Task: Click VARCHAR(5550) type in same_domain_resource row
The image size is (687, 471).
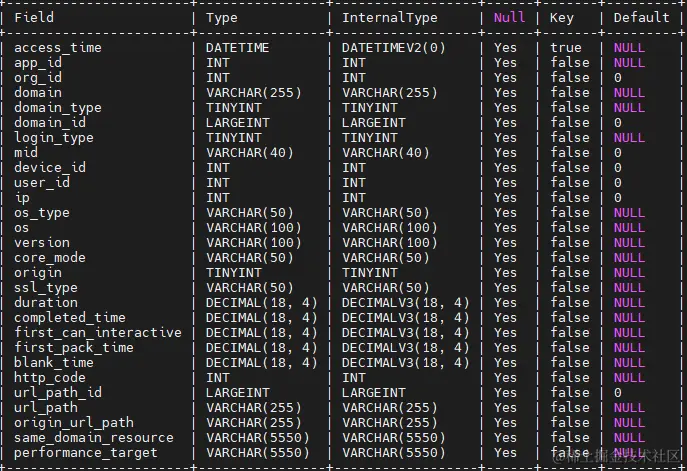Action: (x=258, y=437)
